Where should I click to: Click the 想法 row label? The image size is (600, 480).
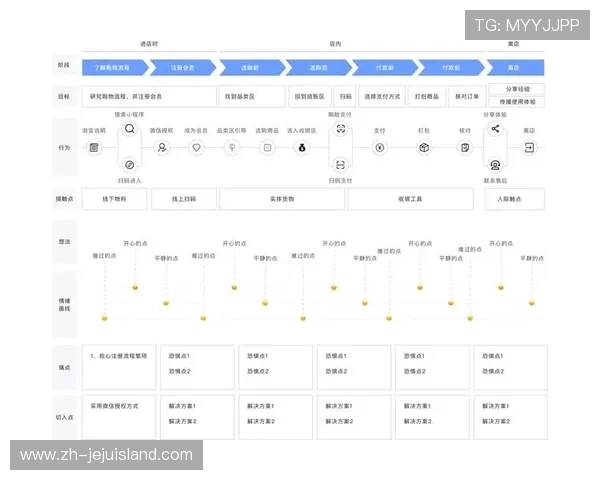[64, 242]
